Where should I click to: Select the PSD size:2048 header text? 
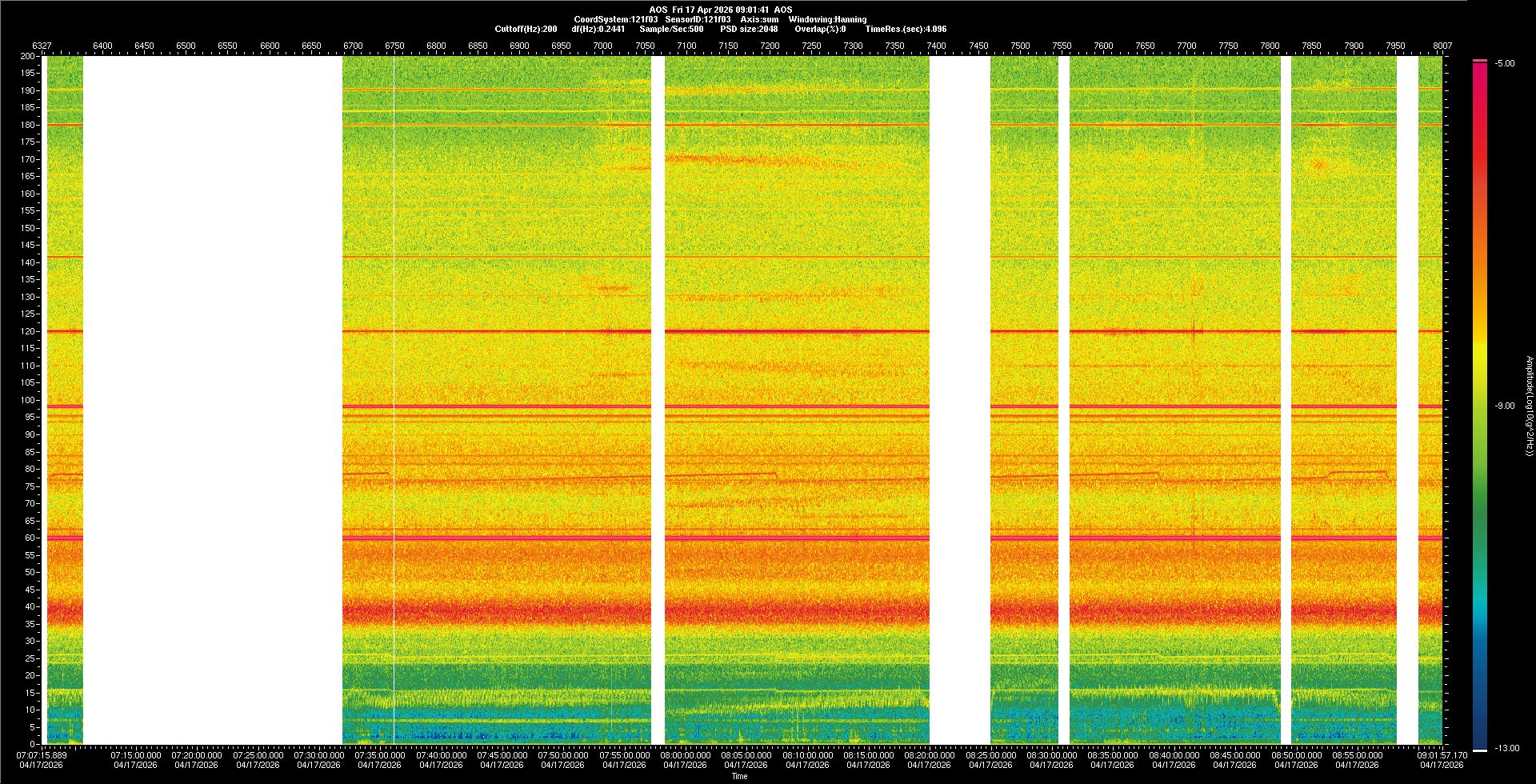point(749,29)
